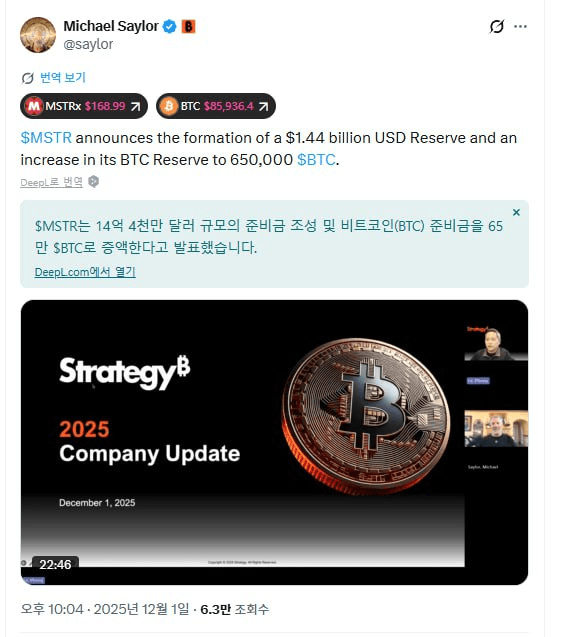Image resolution: width=563 pixels, height=637 pixels.
Task: Click the 22:46 video duration badge
Action: click(x=55, y=564)
